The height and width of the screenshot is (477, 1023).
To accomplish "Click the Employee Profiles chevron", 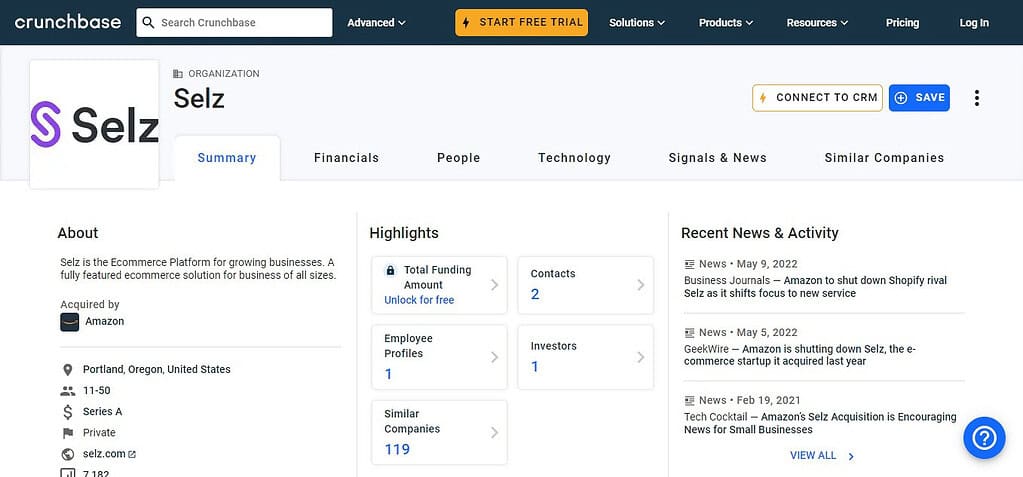I will (x=495, y=357).
